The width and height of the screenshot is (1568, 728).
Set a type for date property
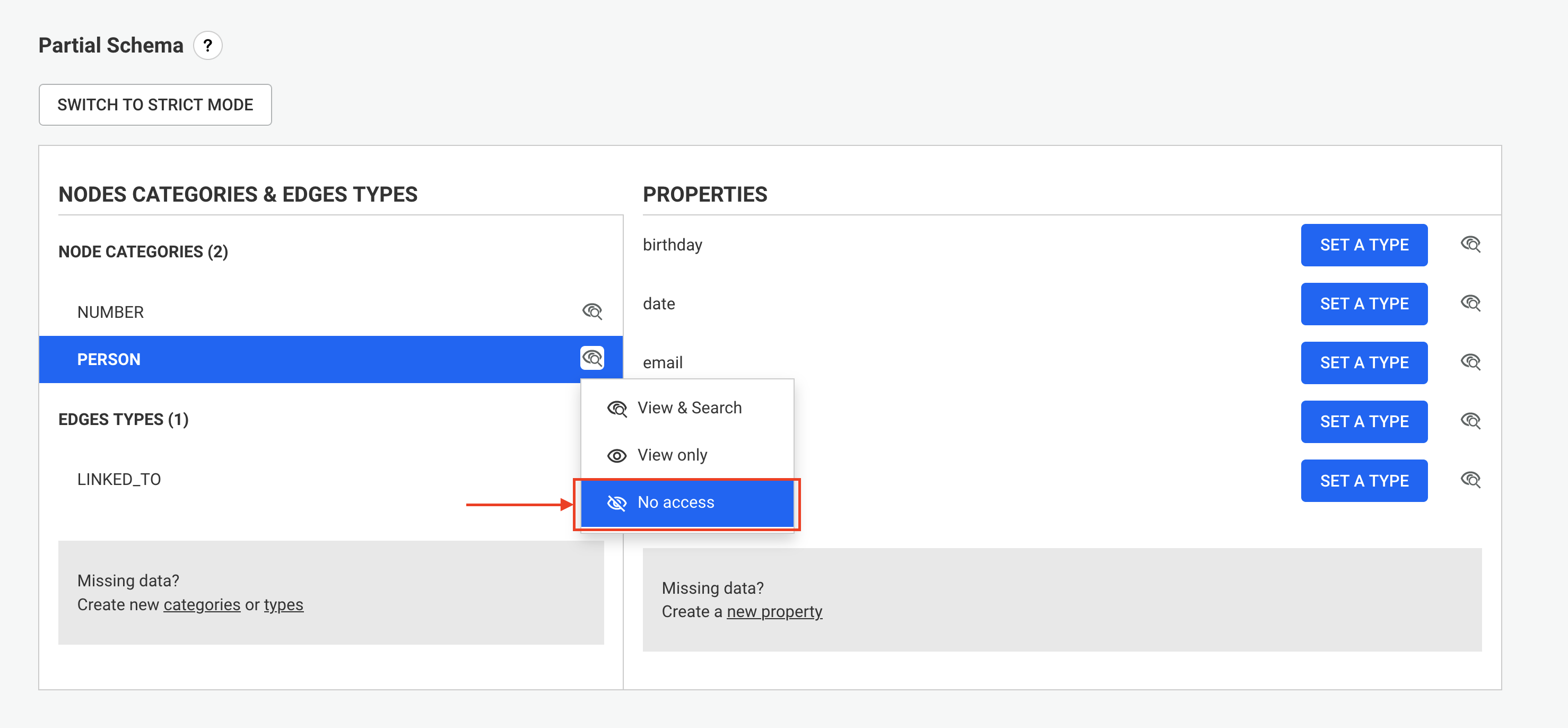(1363, 304)
